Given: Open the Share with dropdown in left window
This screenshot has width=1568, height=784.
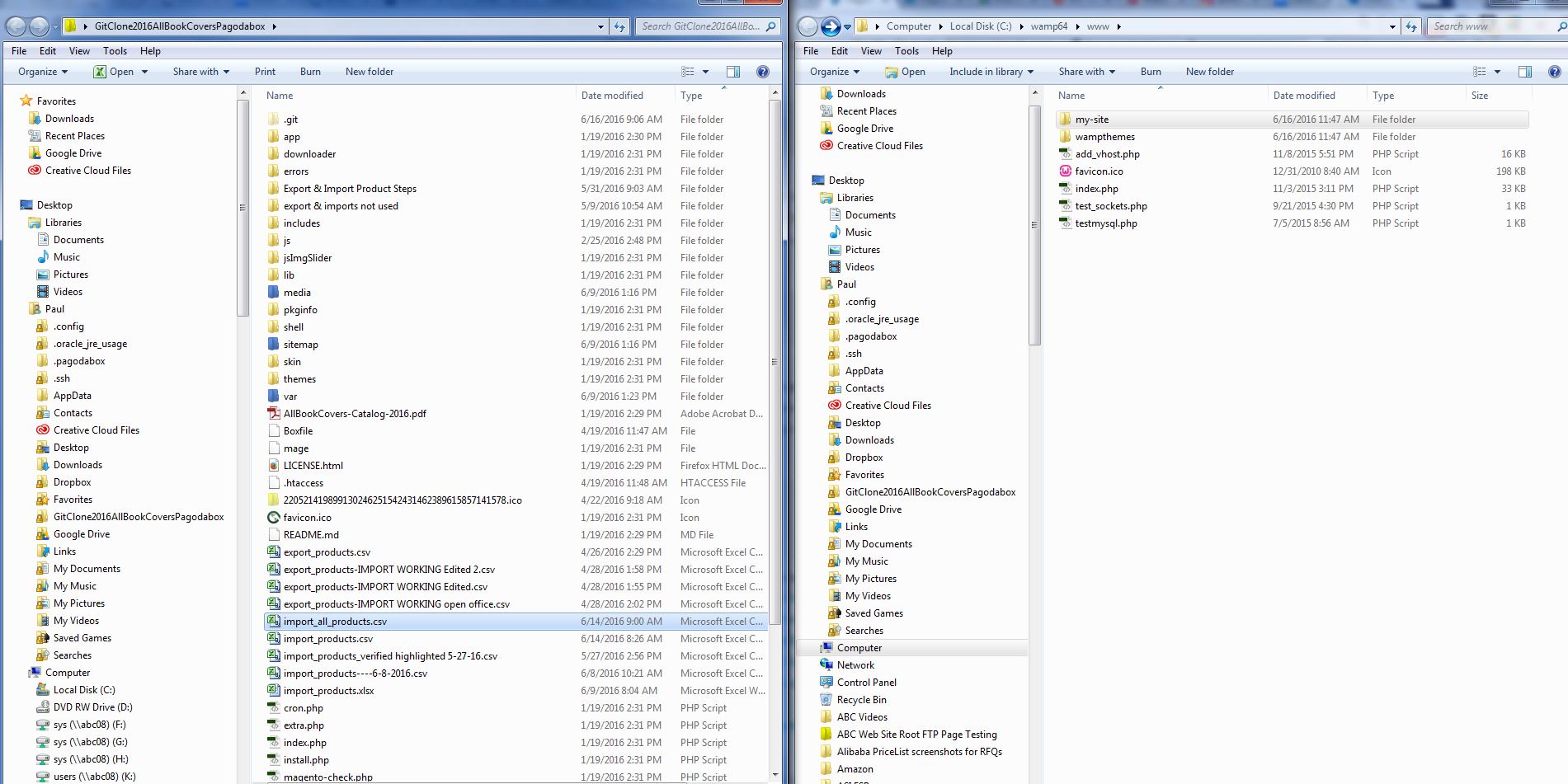Looking at the screenshot, I should tap(201, 72).
